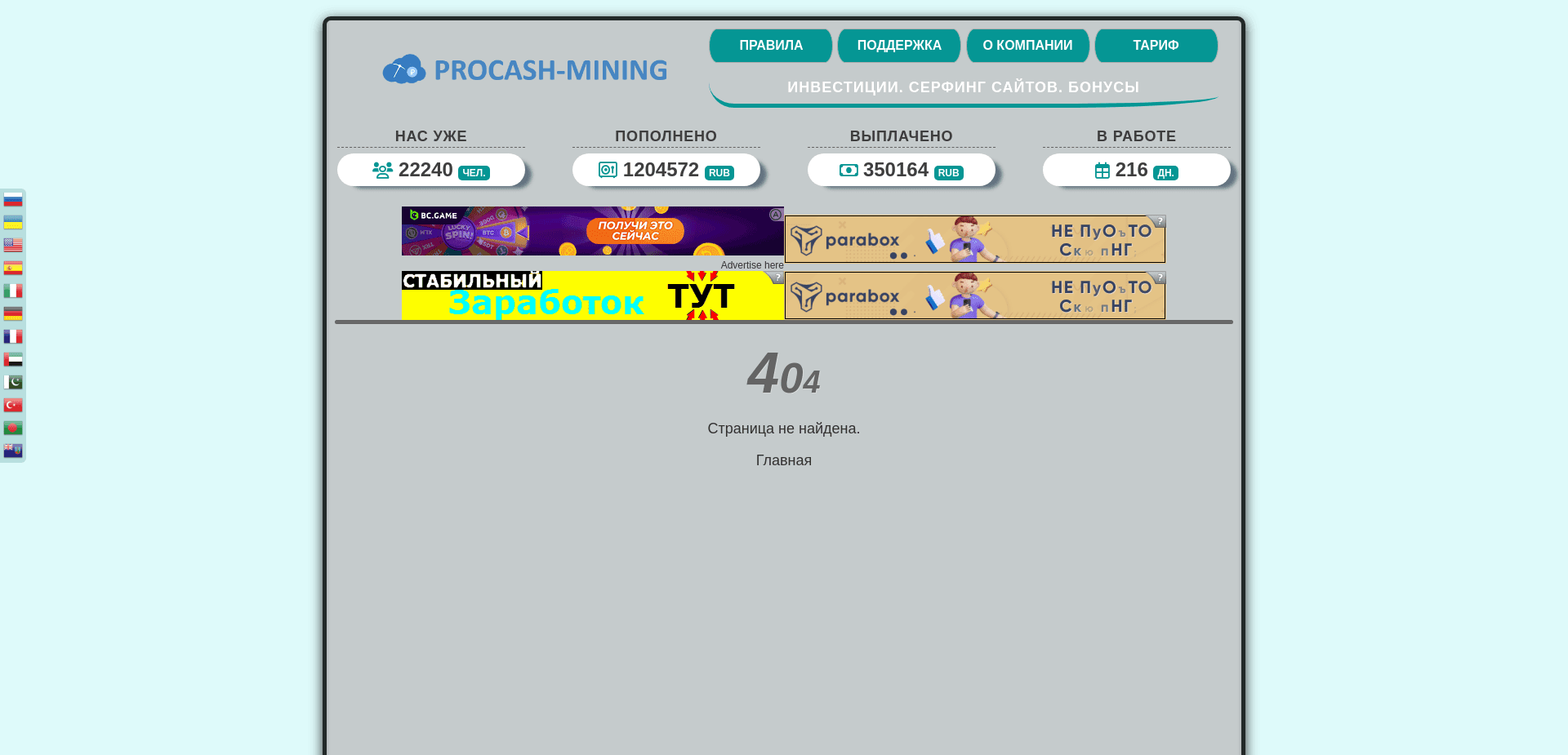
Task: Click the PROCASH-MINING cloud logo icon
Action: (403, 69)
